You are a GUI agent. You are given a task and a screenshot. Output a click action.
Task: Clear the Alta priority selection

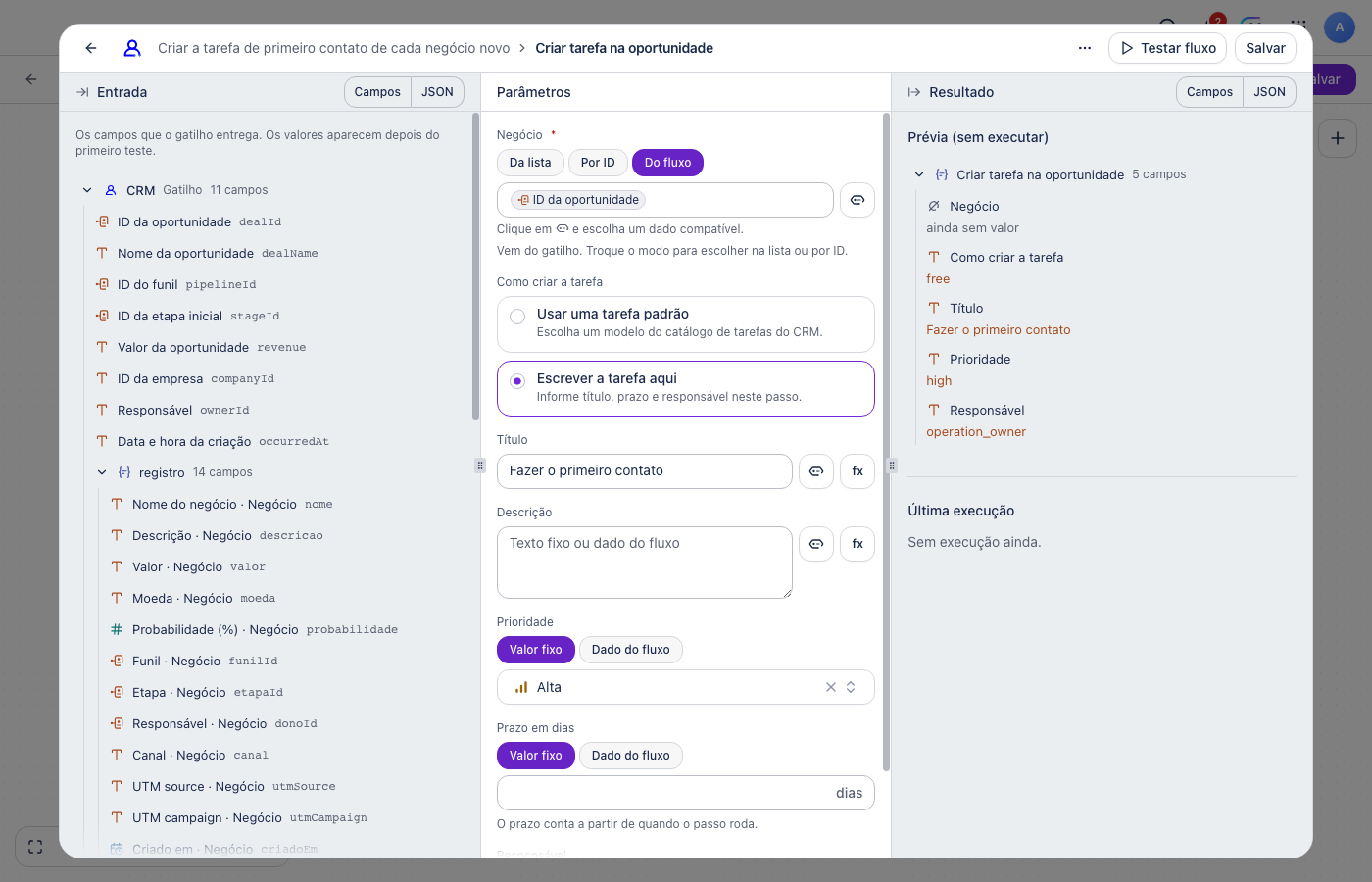(831, 687)
